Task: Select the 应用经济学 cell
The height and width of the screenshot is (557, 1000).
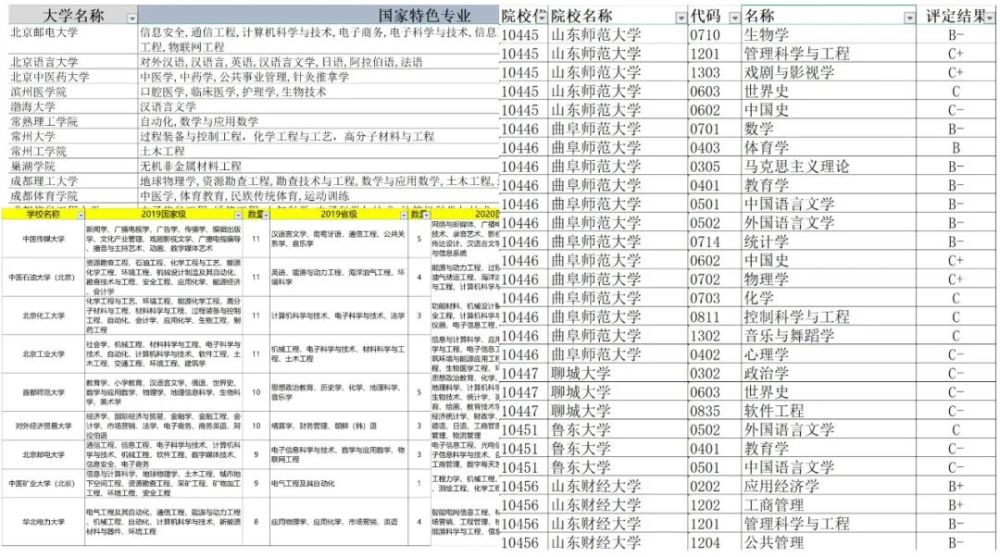Action: click(x=828, y=486)
